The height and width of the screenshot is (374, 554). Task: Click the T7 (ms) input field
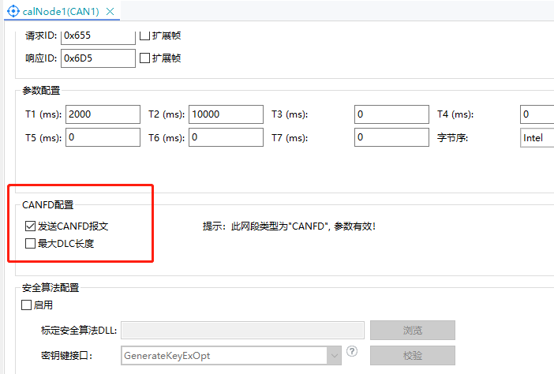coord(391,137)
